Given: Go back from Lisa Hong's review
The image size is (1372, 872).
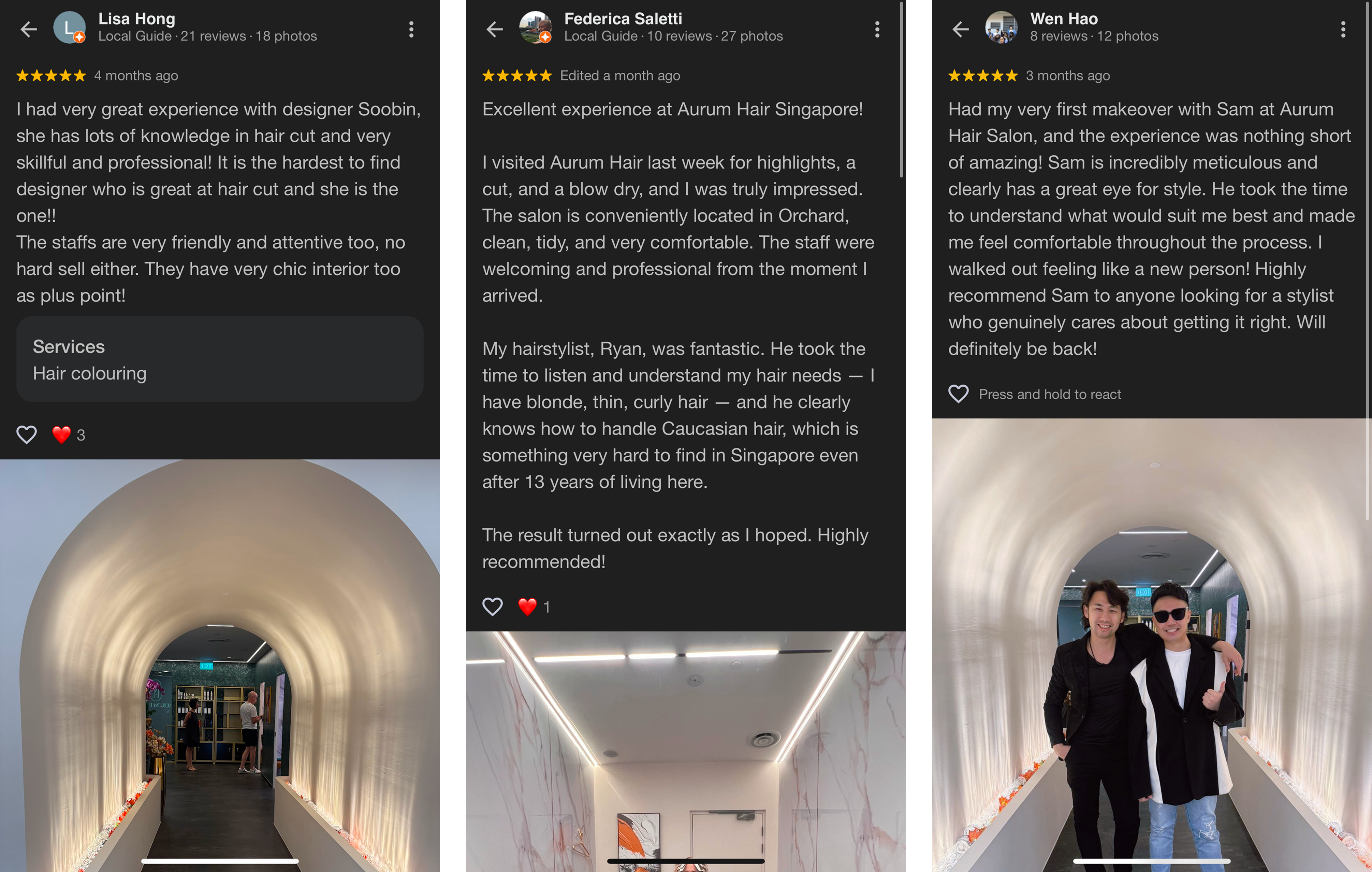Looking at the screenshot, I should pyautogui.click(x=29, y=29).
